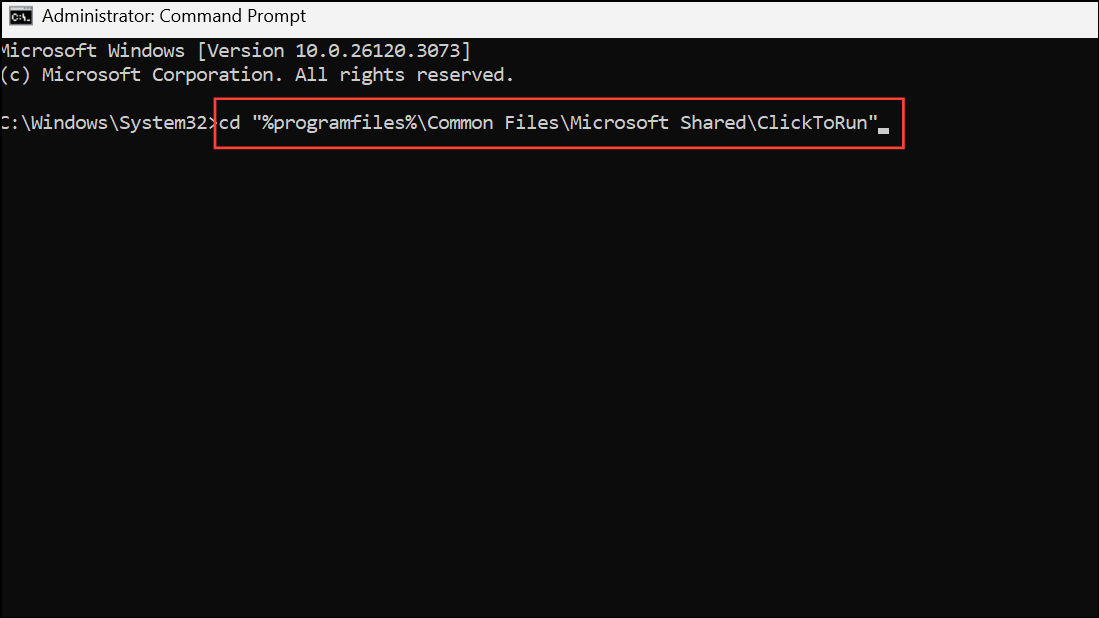Click the blinking cursor after the closing quote
This screenshot has width=1099, height=618.
pos(884,130)
